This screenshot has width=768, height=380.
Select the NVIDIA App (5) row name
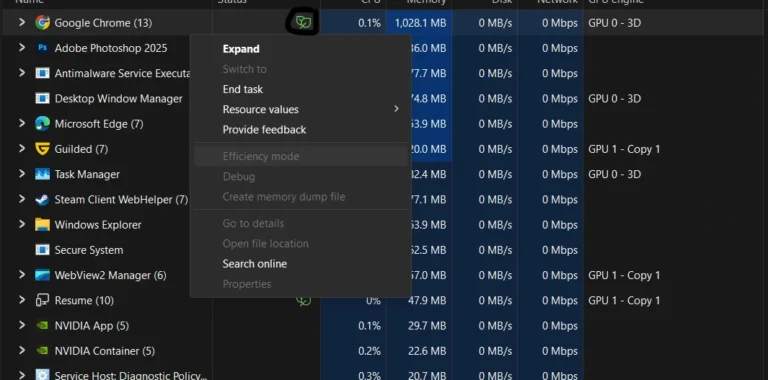pos(92,326)
